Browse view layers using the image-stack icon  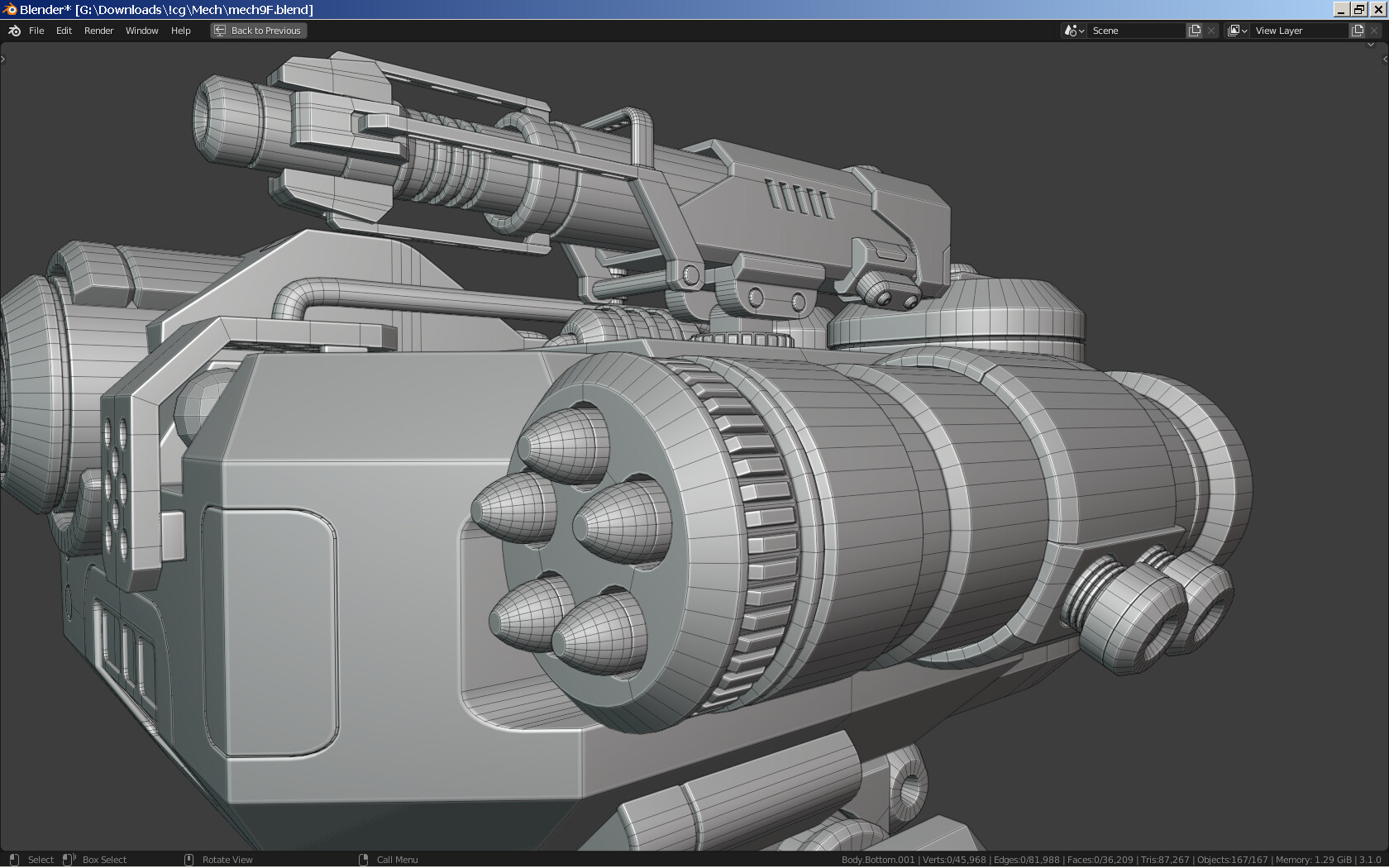click(1235, 31)
